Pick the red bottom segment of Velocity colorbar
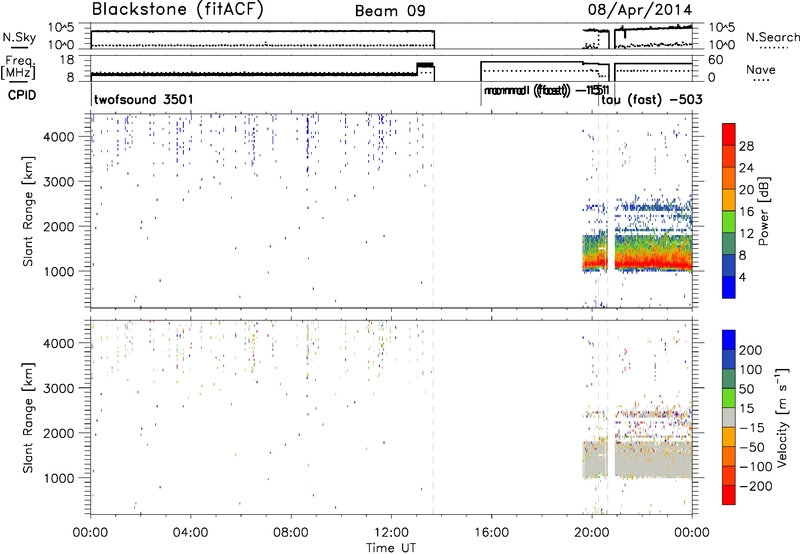The image size is (800, 554). pos(729,495)
